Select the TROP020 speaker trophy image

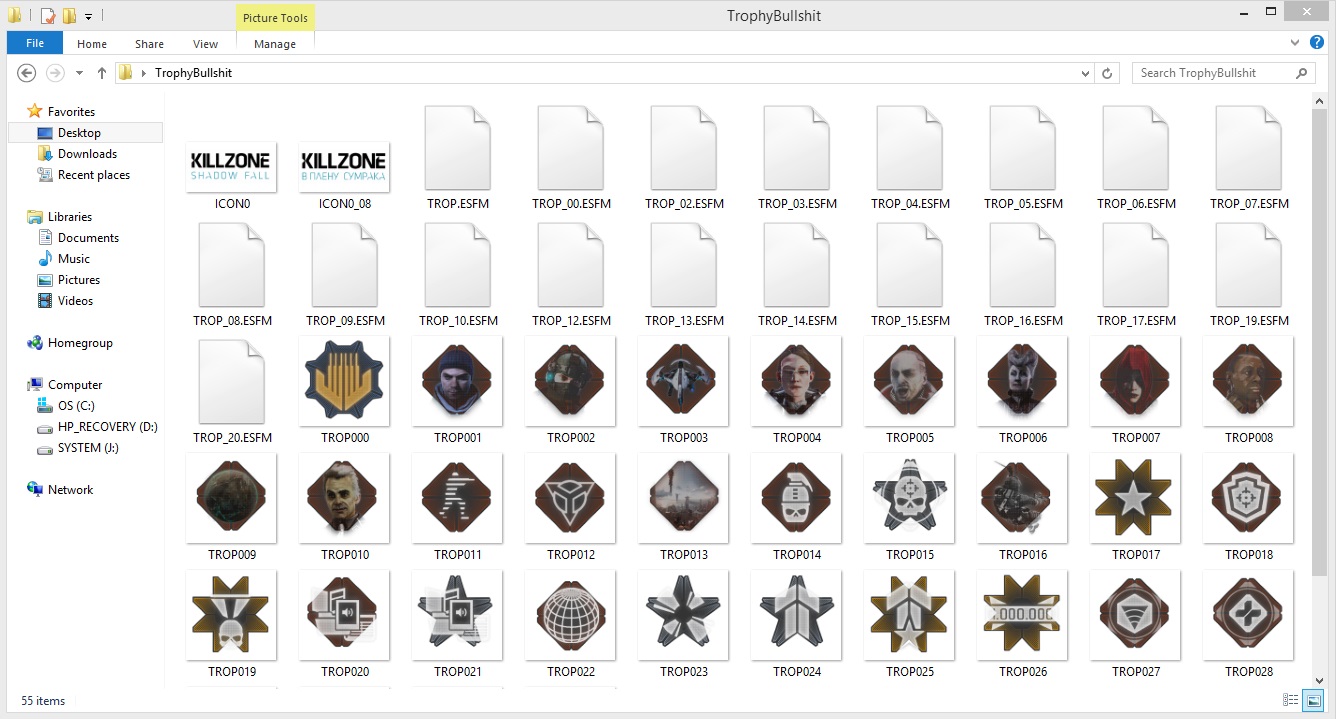(x=345, y=615)
